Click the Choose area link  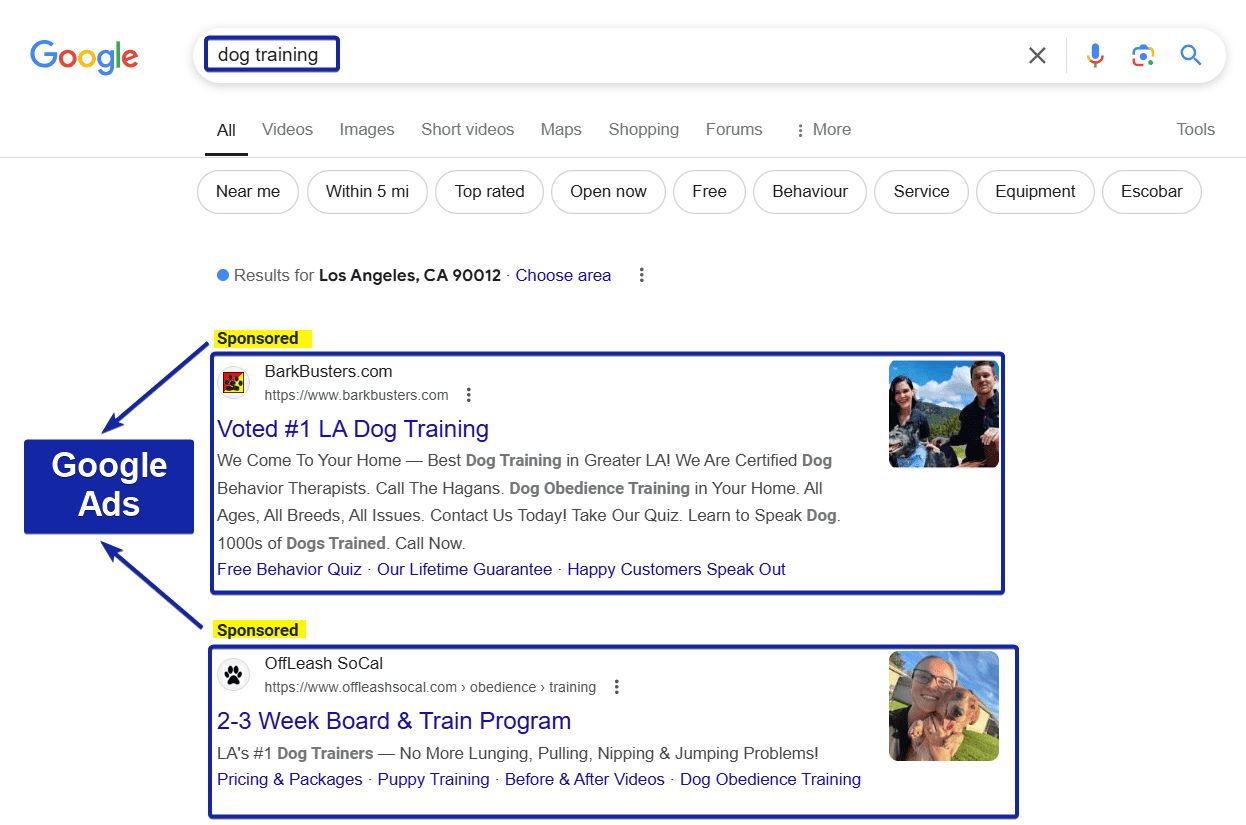pos(563,275)
